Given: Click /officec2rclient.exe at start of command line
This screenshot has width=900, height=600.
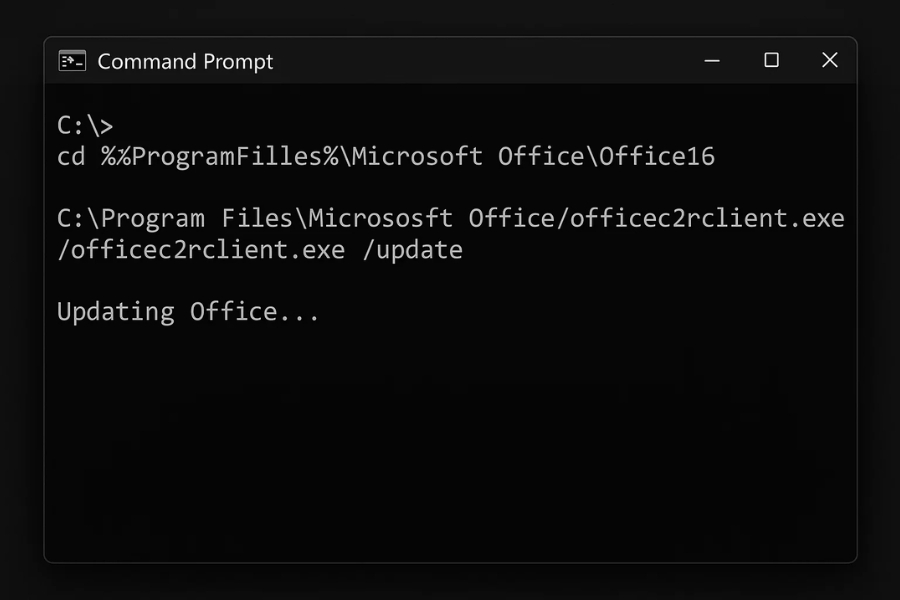Looking at the screenshot, I should coord(200,250).
